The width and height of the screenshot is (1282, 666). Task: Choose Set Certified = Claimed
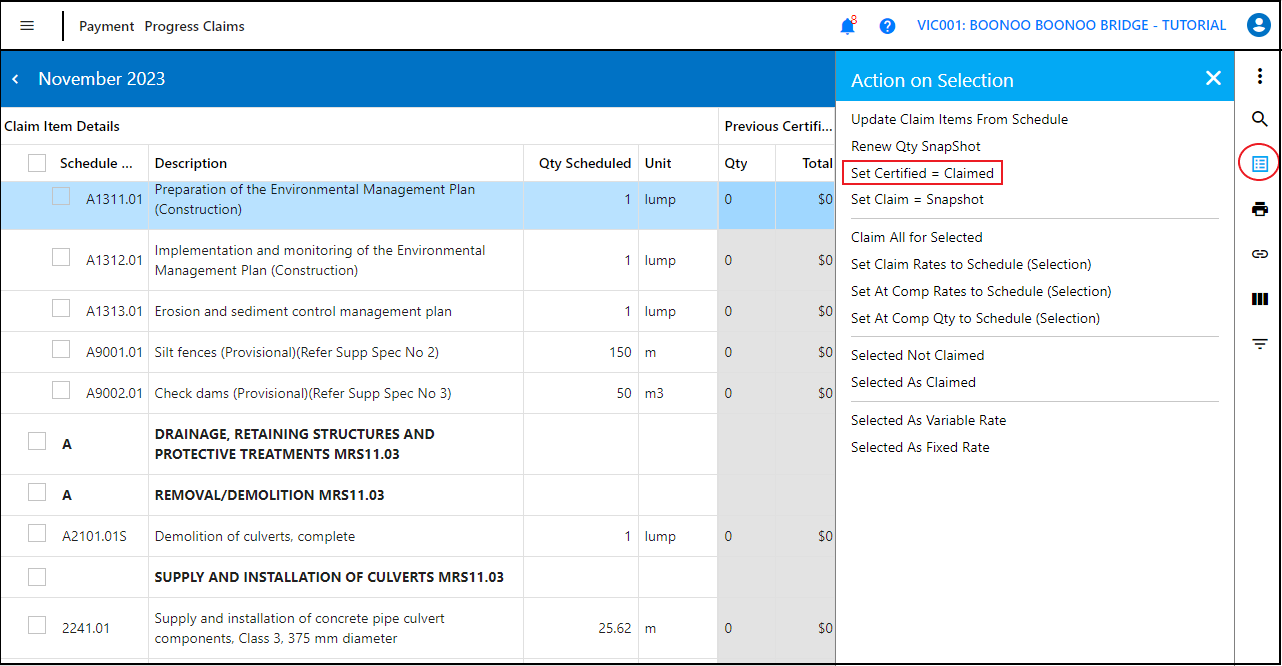coord(922,173)
